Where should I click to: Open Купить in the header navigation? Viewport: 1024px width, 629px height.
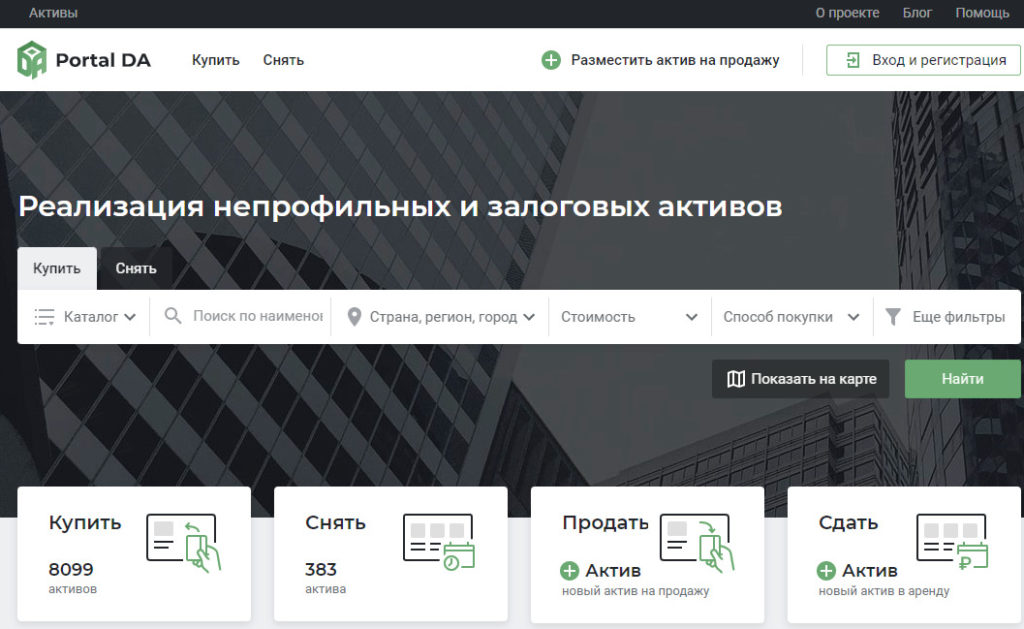click(216, 60)
